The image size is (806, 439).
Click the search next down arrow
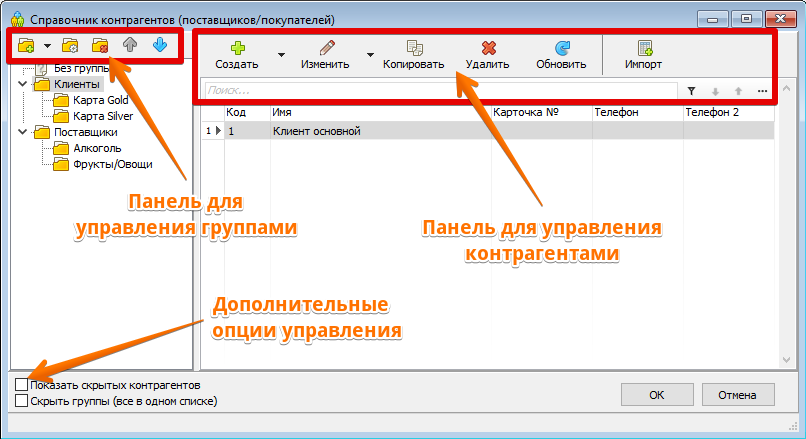coord(715,92)
